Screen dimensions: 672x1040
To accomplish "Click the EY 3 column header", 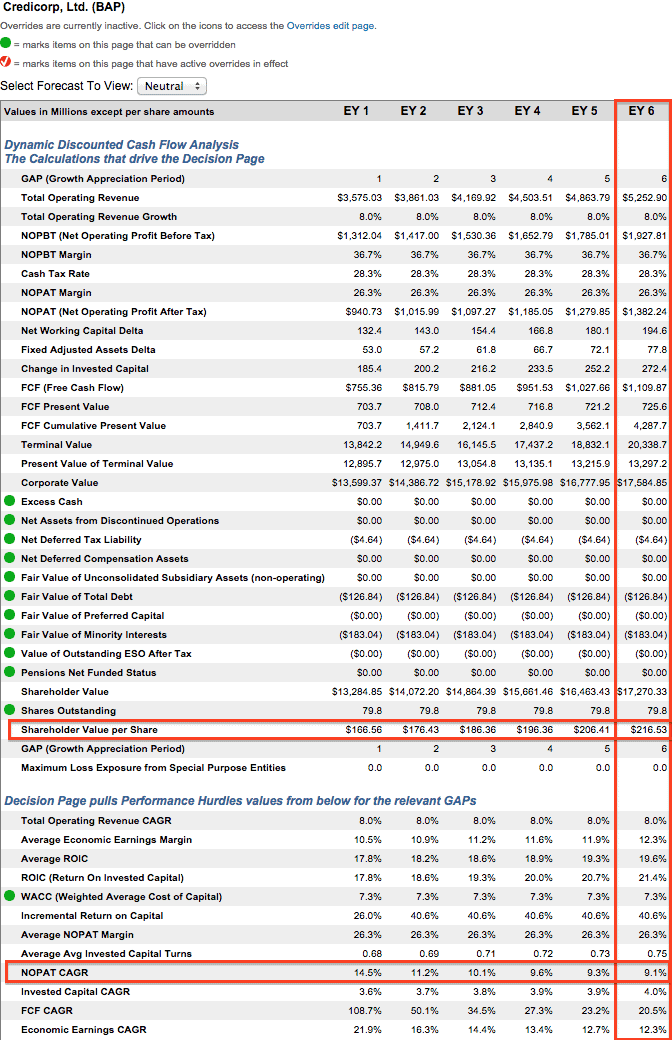I will point(470,111).
